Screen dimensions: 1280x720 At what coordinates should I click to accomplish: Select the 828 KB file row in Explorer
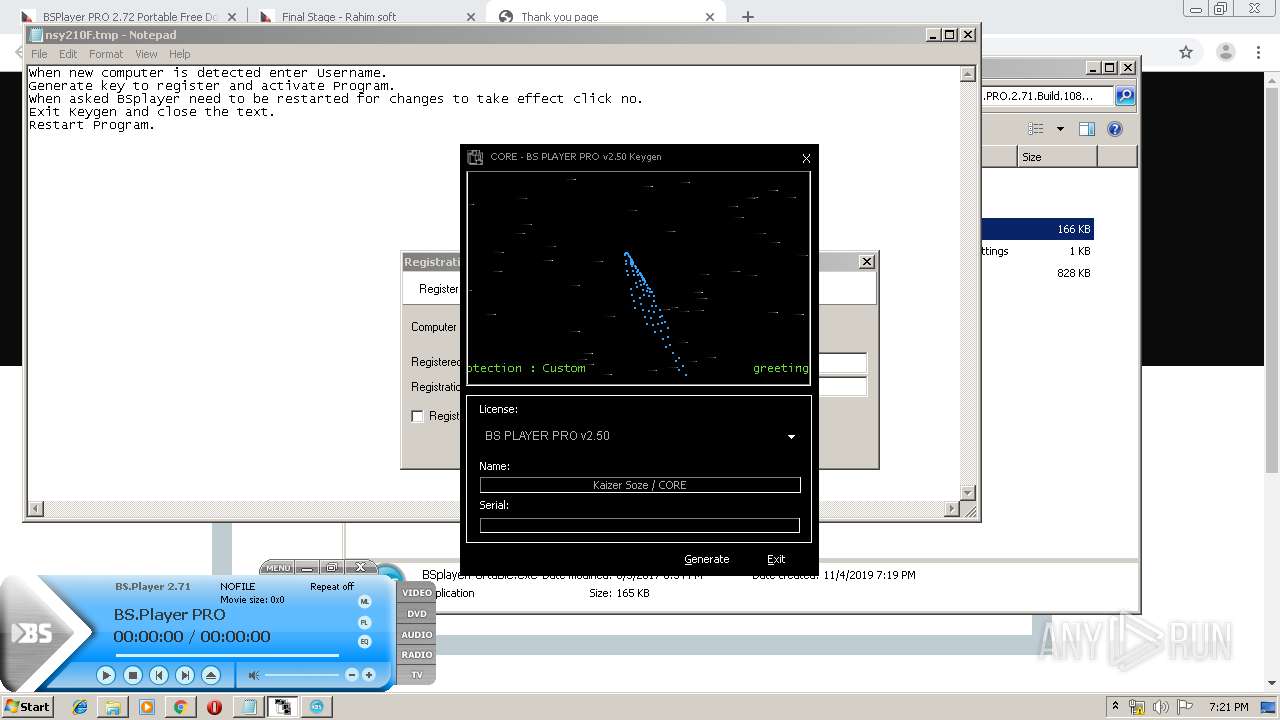coord(1038,273)
